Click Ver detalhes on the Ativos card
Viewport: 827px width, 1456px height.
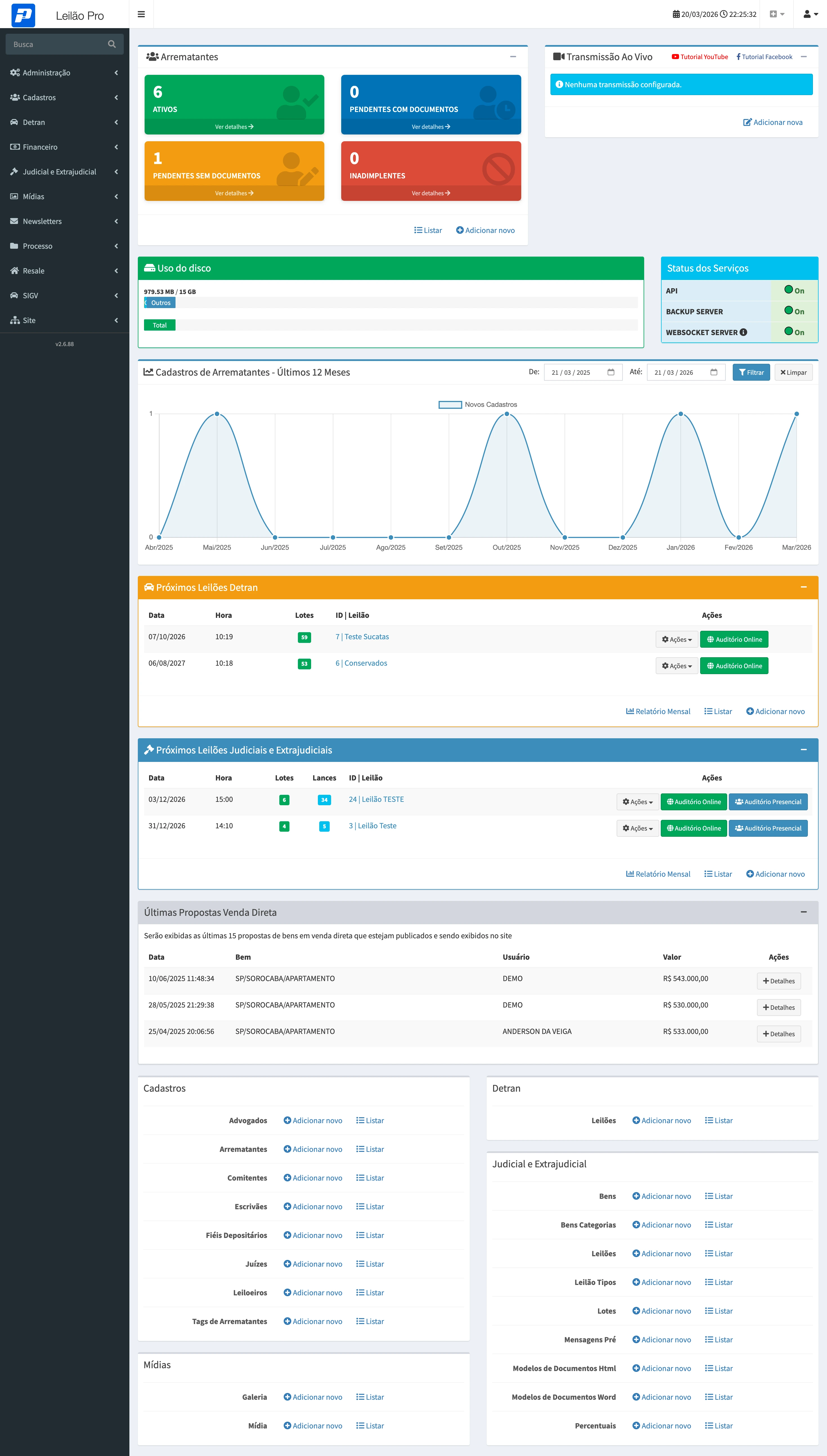point(233,126)
